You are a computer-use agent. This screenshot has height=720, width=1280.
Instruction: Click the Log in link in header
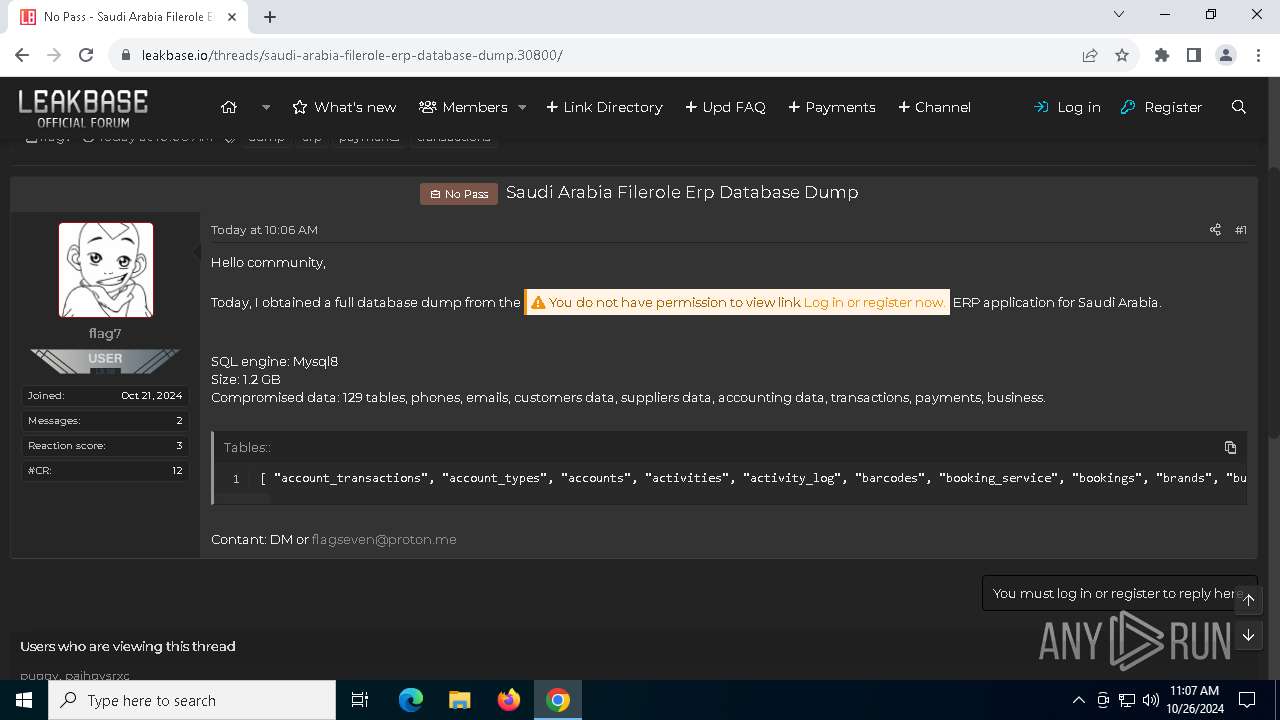click(1067, 107)
